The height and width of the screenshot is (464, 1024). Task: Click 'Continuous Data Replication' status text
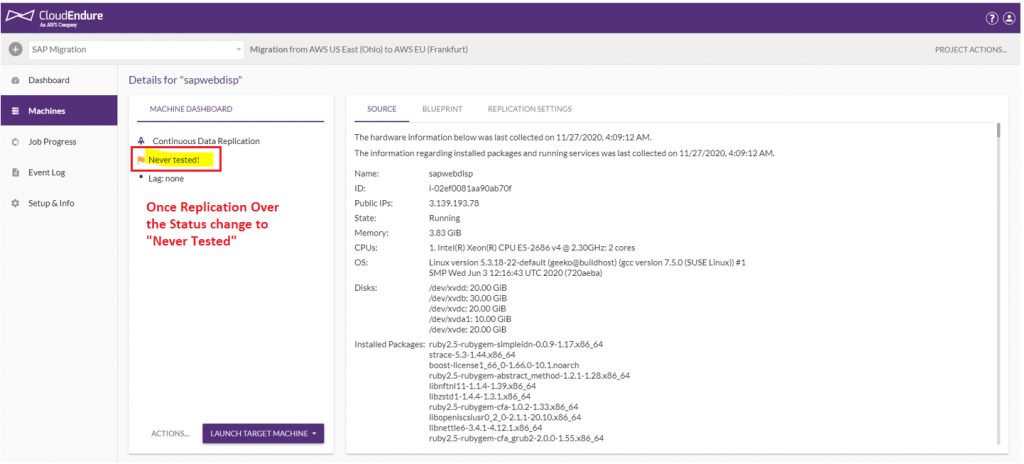click(x=206, y=141)
